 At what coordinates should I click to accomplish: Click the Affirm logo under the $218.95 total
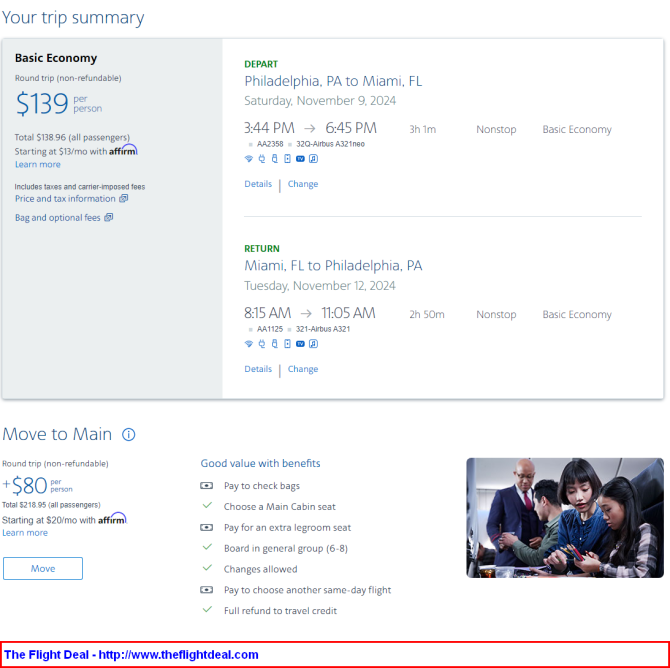(112, 519)
